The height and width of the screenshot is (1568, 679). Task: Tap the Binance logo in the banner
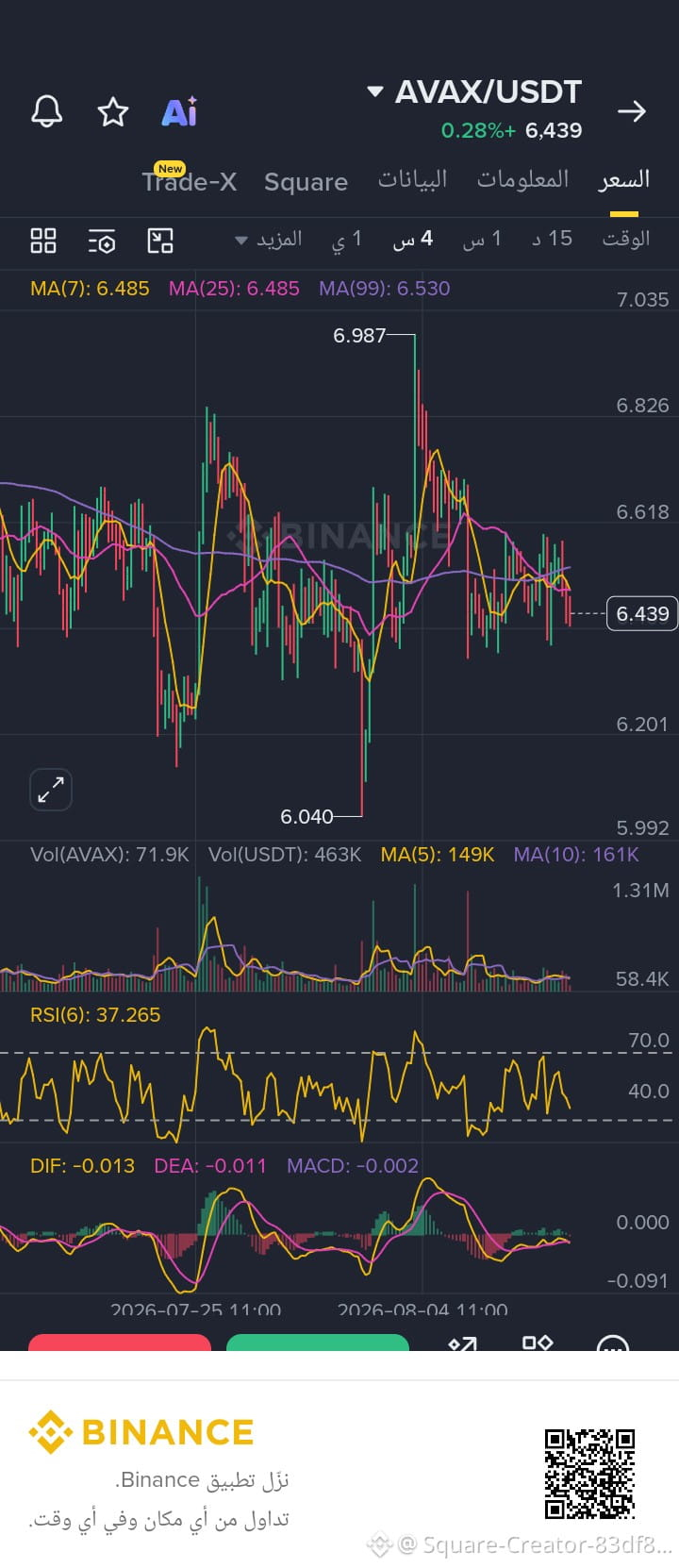[141, 1432]
